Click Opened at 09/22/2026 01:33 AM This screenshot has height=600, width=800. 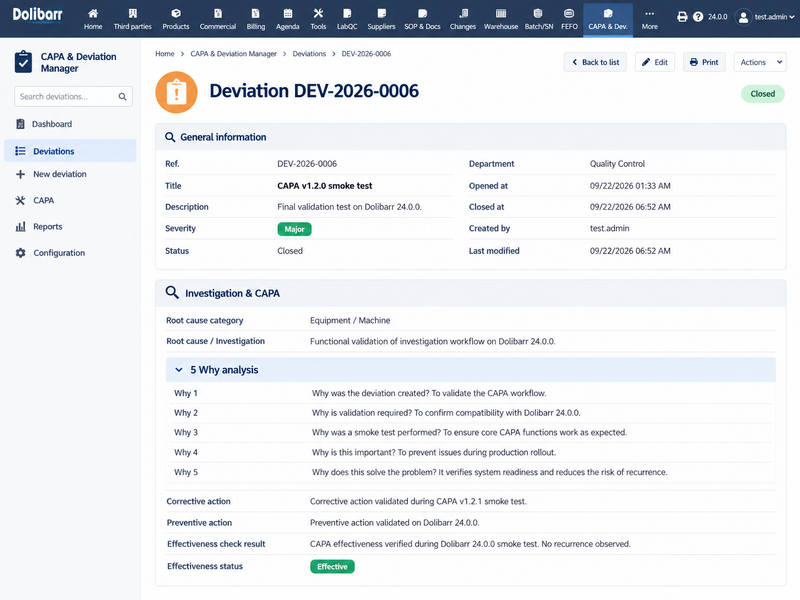630,186
